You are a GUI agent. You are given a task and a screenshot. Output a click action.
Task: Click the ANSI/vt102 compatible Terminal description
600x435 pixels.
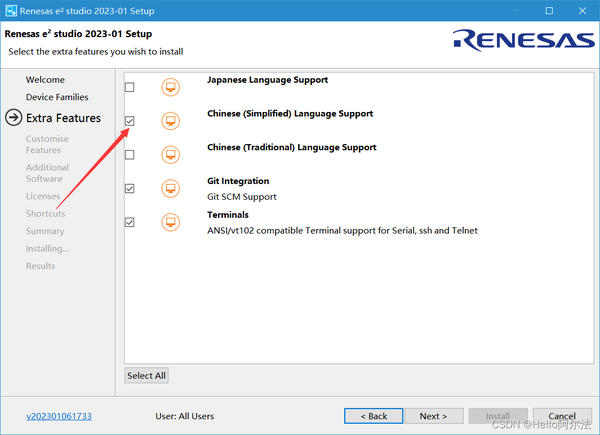(342, 231)
